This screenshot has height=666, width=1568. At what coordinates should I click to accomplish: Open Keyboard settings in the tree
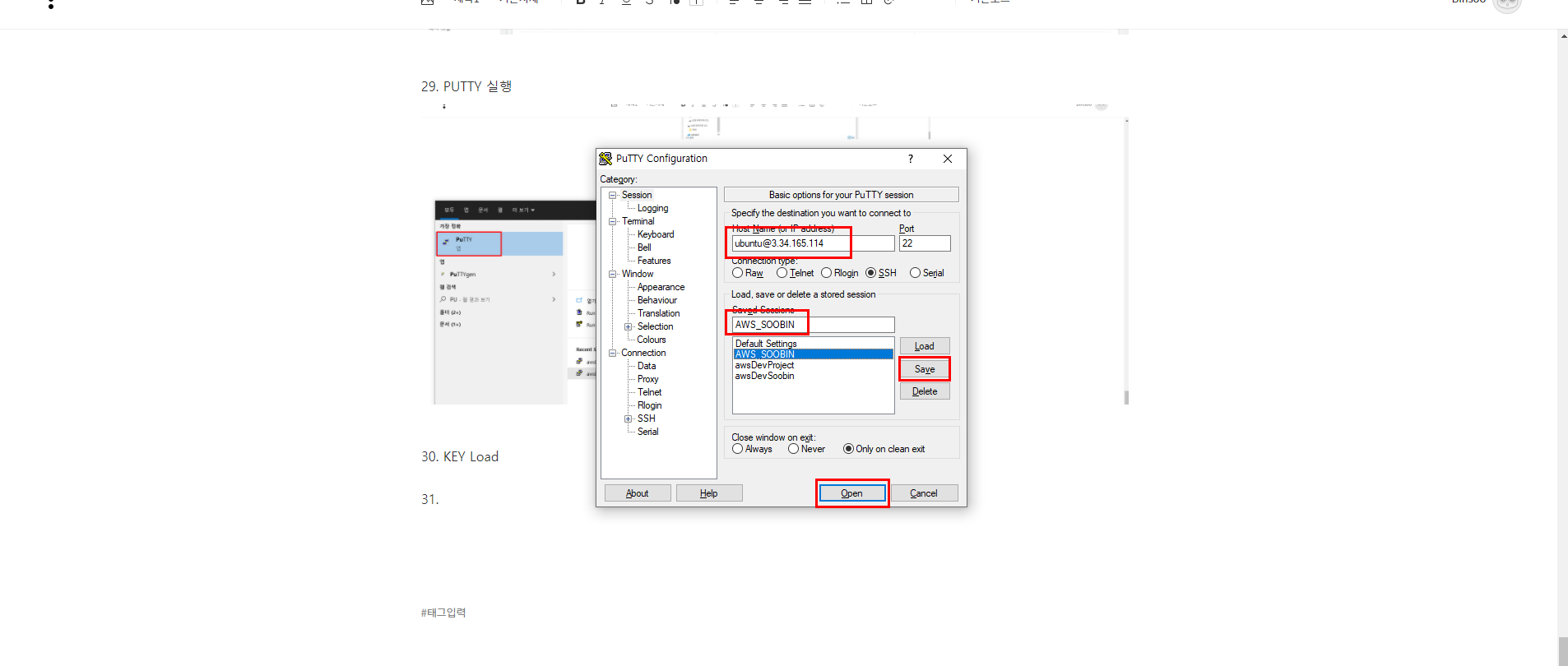(656, 234)
